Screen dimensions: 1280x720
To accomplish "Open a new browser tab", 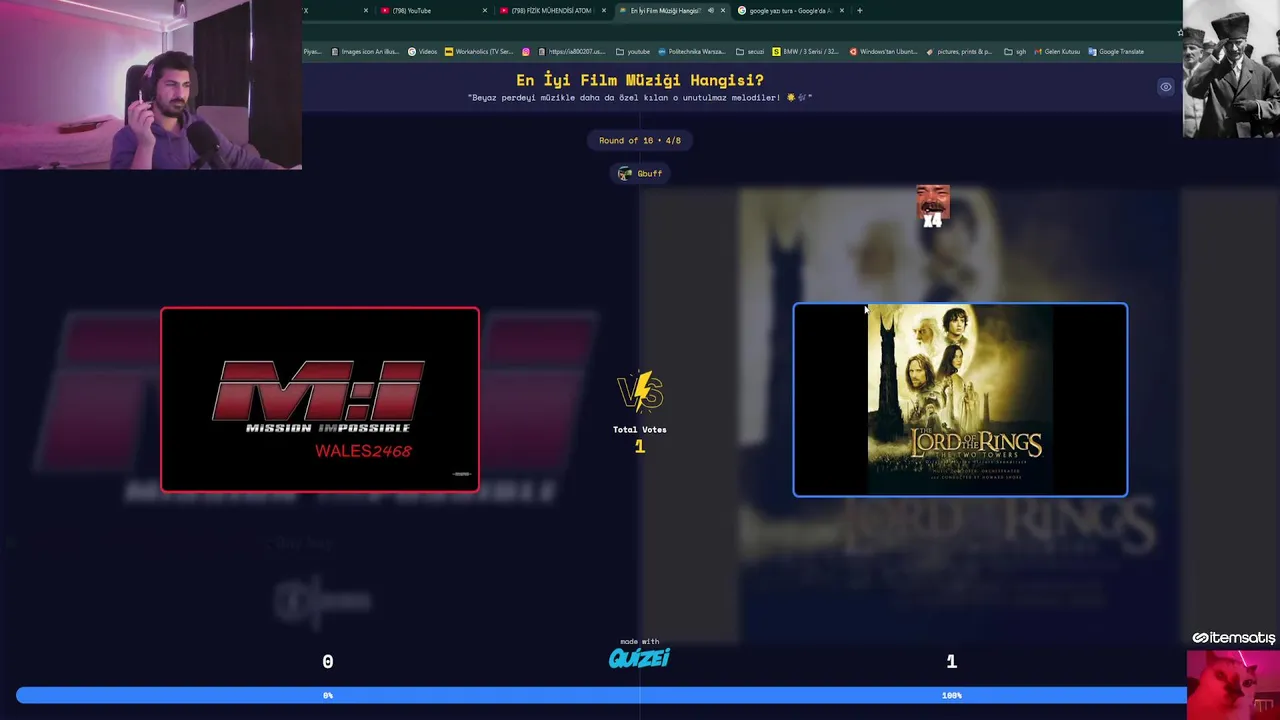I will [x=859, y=11].
